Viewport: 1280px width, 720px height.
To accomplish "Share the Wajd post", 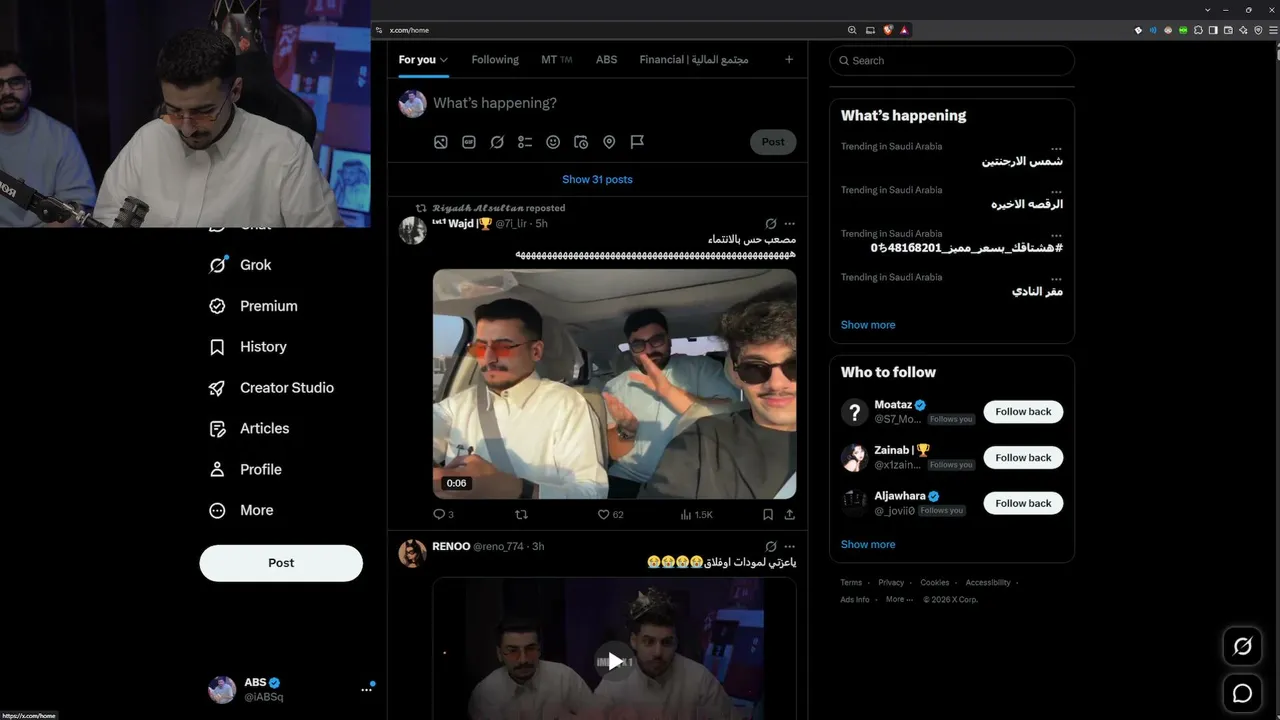I will 789,515.
